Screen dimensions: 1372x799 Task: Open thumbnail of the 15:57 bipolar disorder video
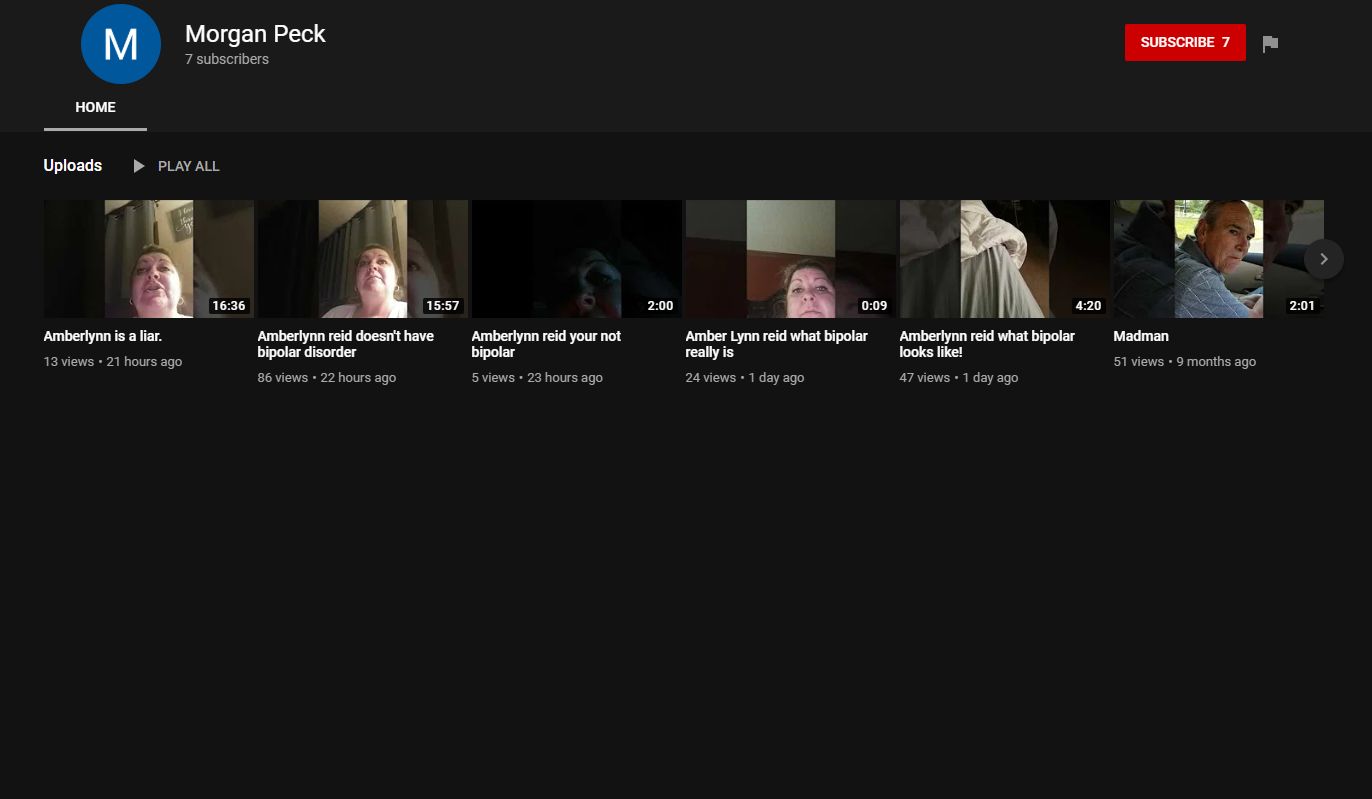coord(363,259)
